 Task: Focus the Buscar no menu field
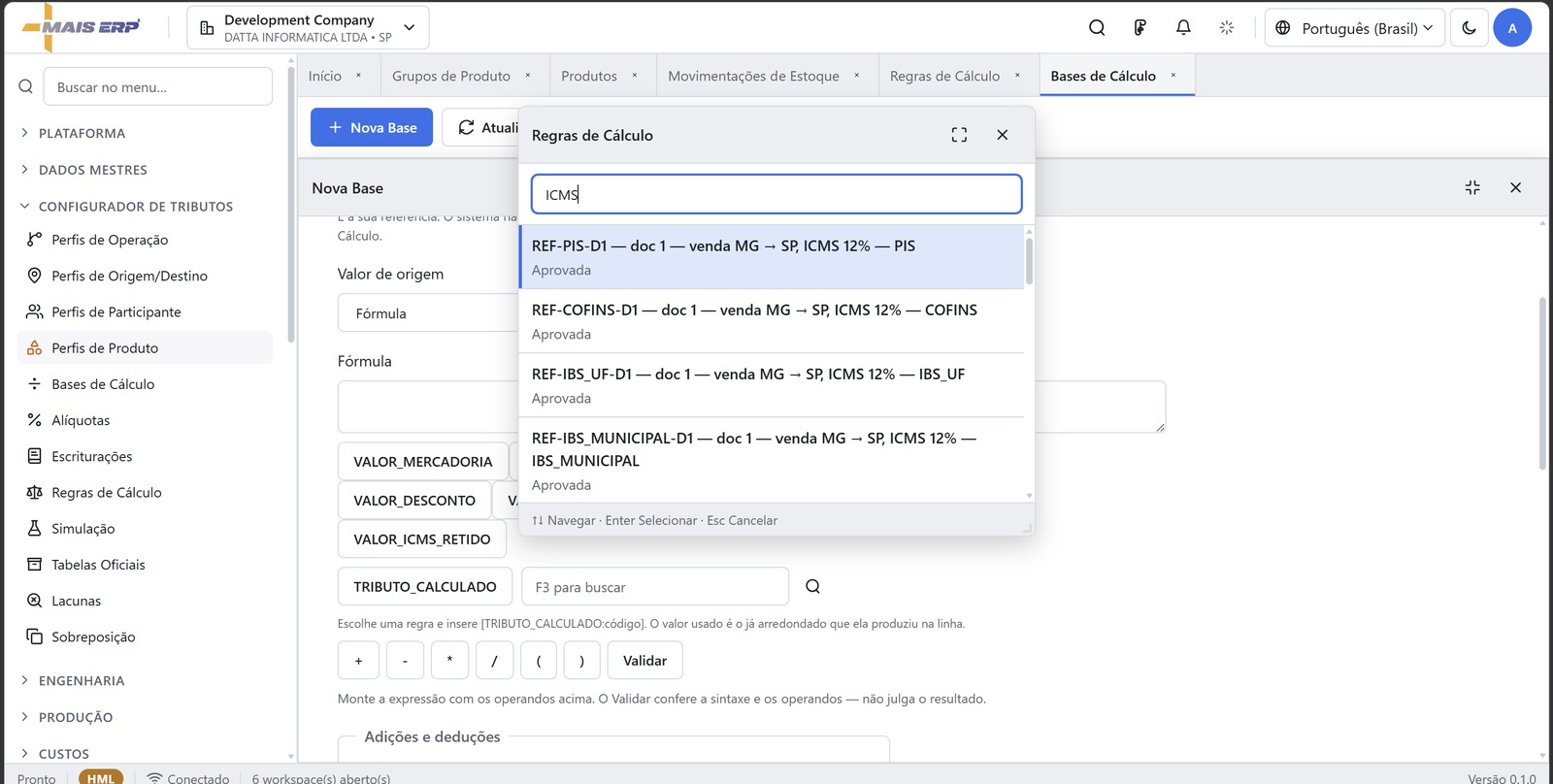[158, 86]
